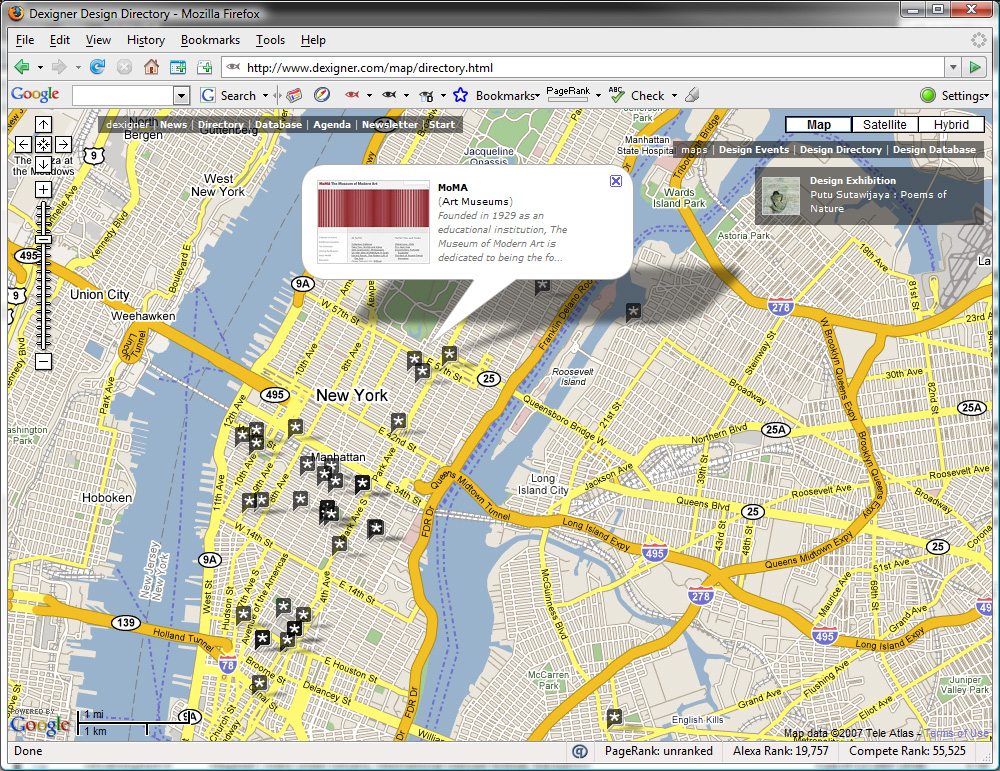1000x771 pixels.
Task: Switch map type to Map view
Action: click(x=818, y=124)
